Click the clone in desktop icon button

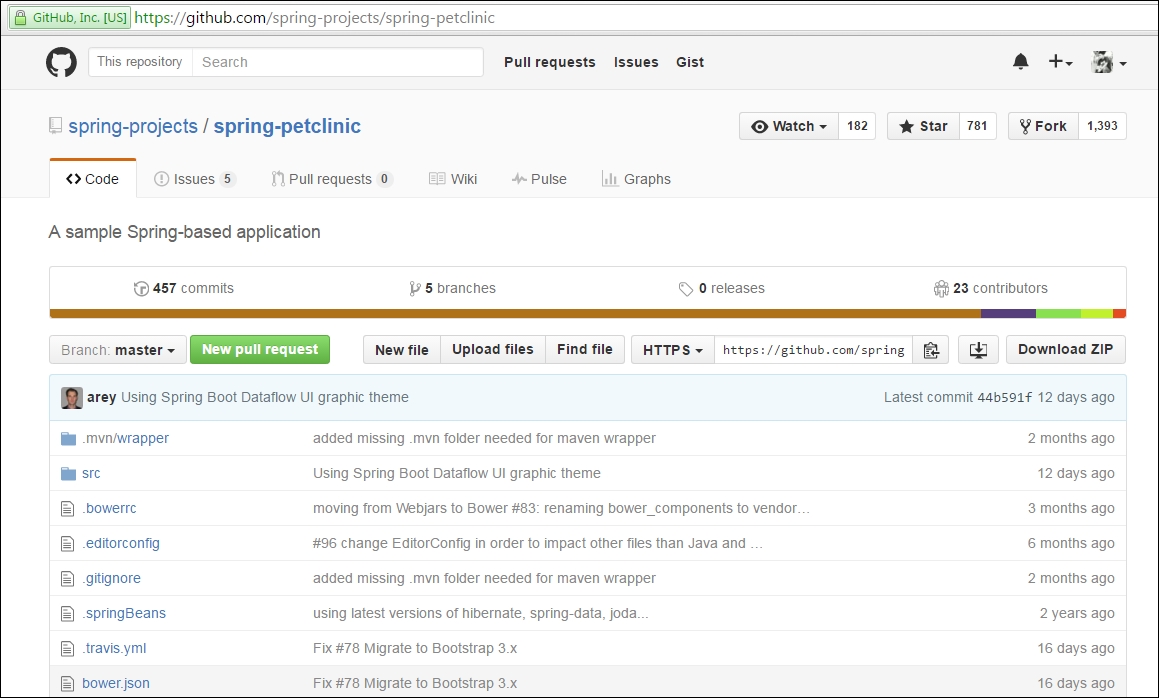coord(978,350)
